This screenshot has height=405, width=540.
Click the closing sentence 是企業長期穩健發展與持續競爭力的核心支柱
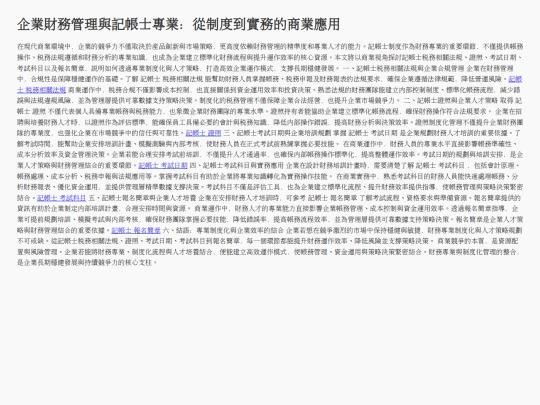point(85,262)
